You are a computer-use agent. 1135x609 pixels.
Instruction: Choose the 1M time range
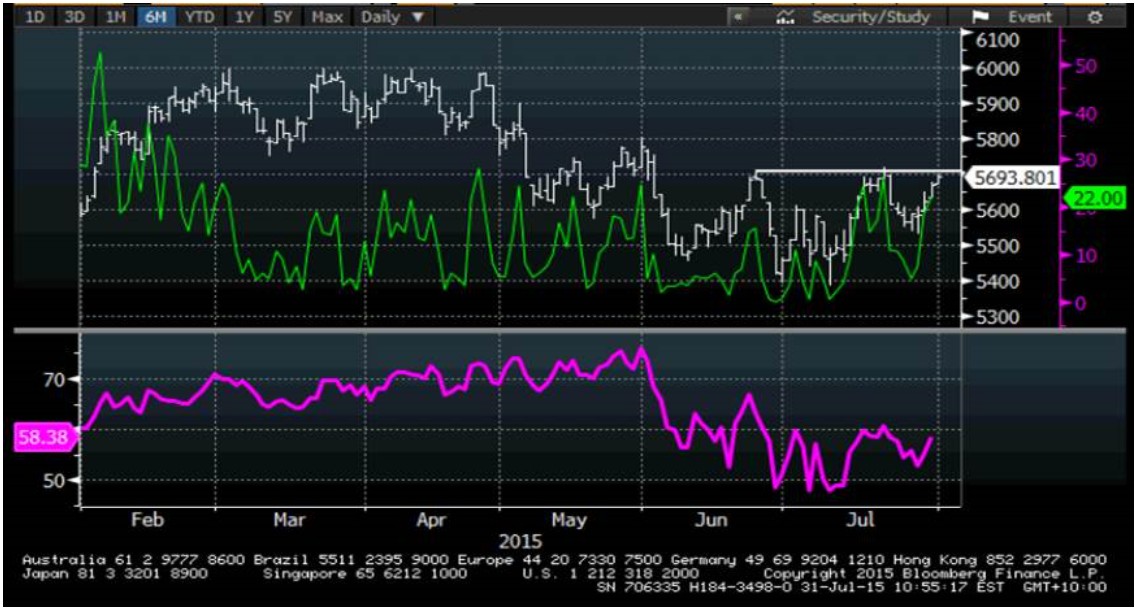[x=114, y=17]
